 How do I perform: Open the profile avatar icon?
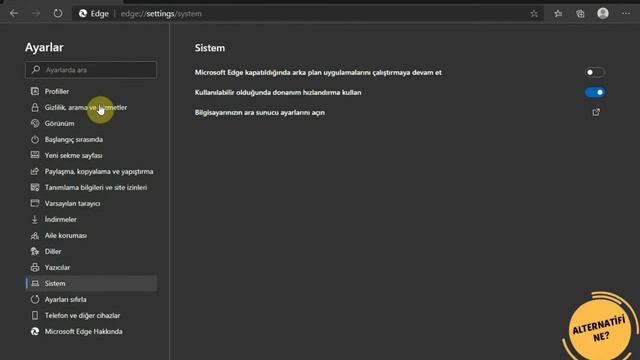tap(603, 13)
